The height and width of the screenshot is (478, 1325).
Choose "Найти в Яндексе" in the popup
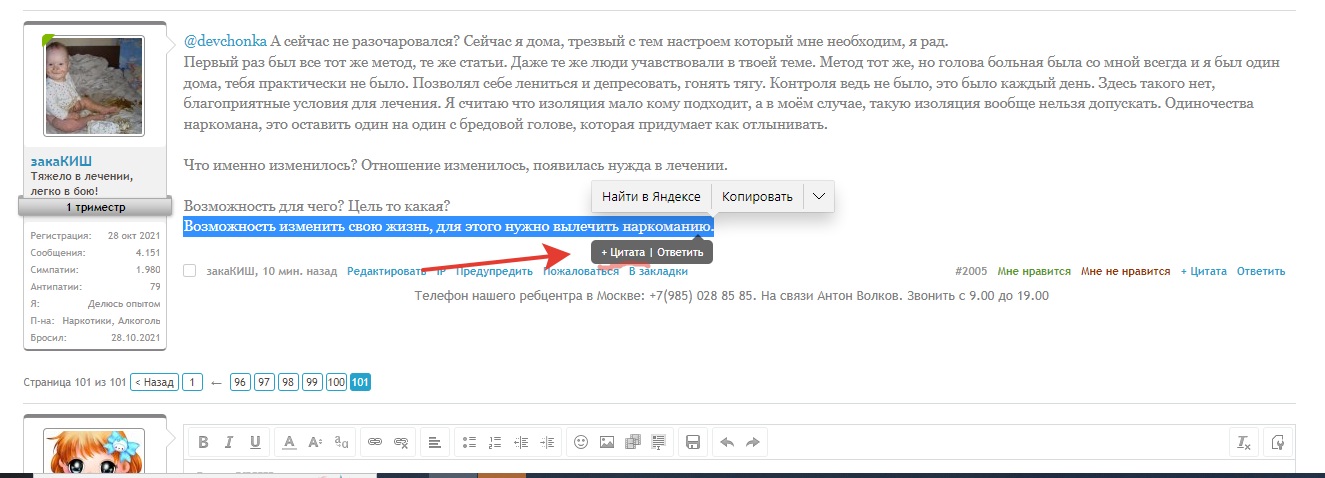[651, 197]
